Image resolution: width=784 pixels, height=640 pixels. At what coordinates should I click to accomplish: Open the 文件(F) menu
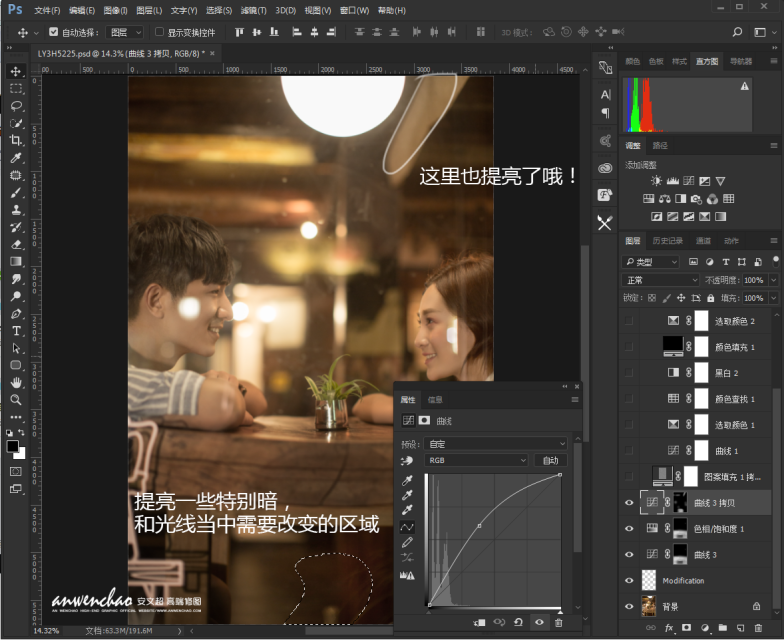coord(47,10)
